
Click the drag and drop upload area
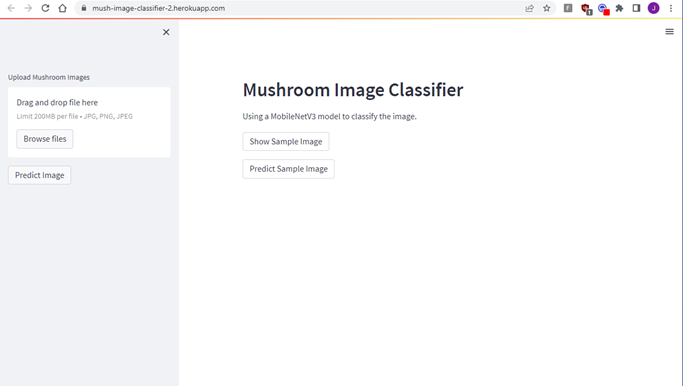click(89, 122)
